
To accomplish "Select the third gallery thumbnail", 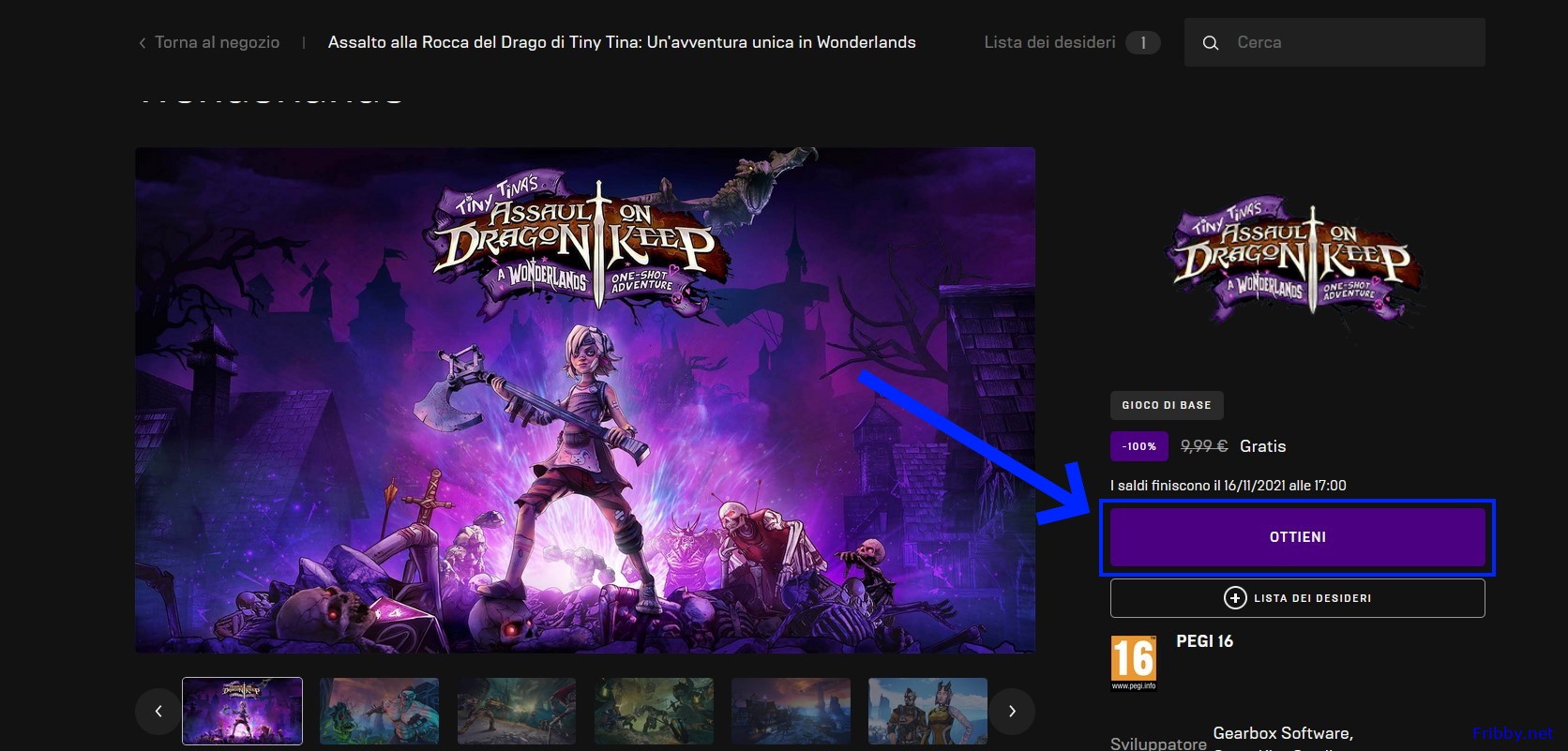I will click(517, 711).
